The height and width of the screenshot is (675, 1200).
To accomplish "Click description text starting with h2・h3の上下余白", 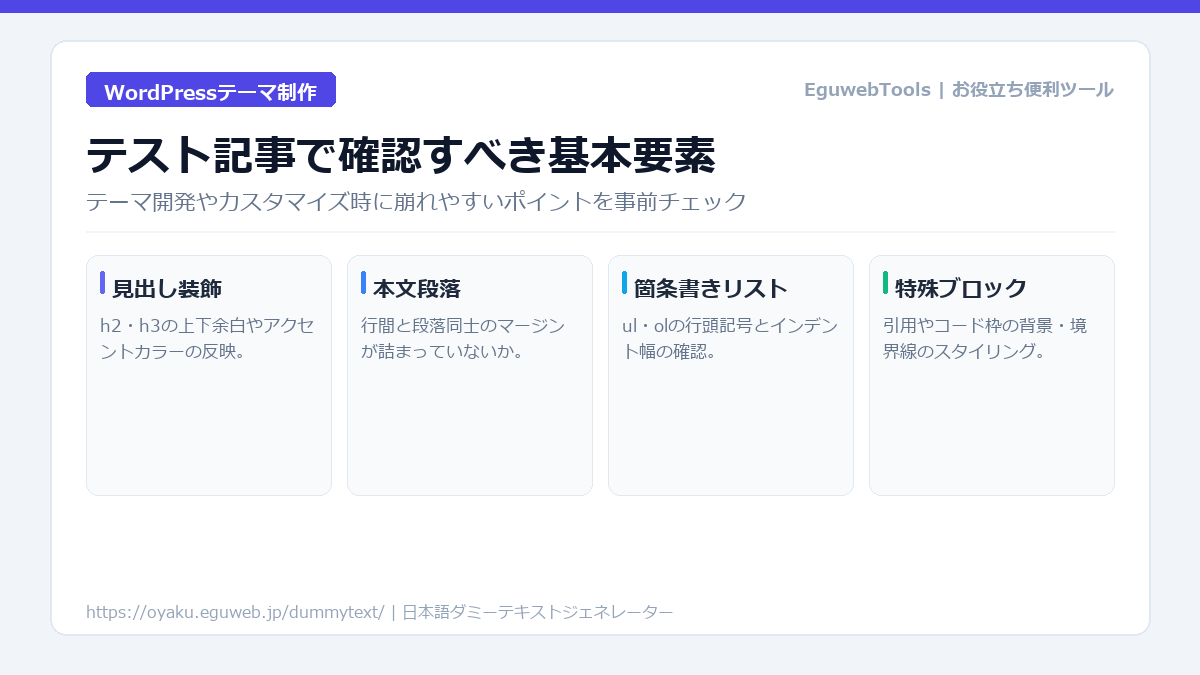I will pyautogui.click(x=207, y=339).
